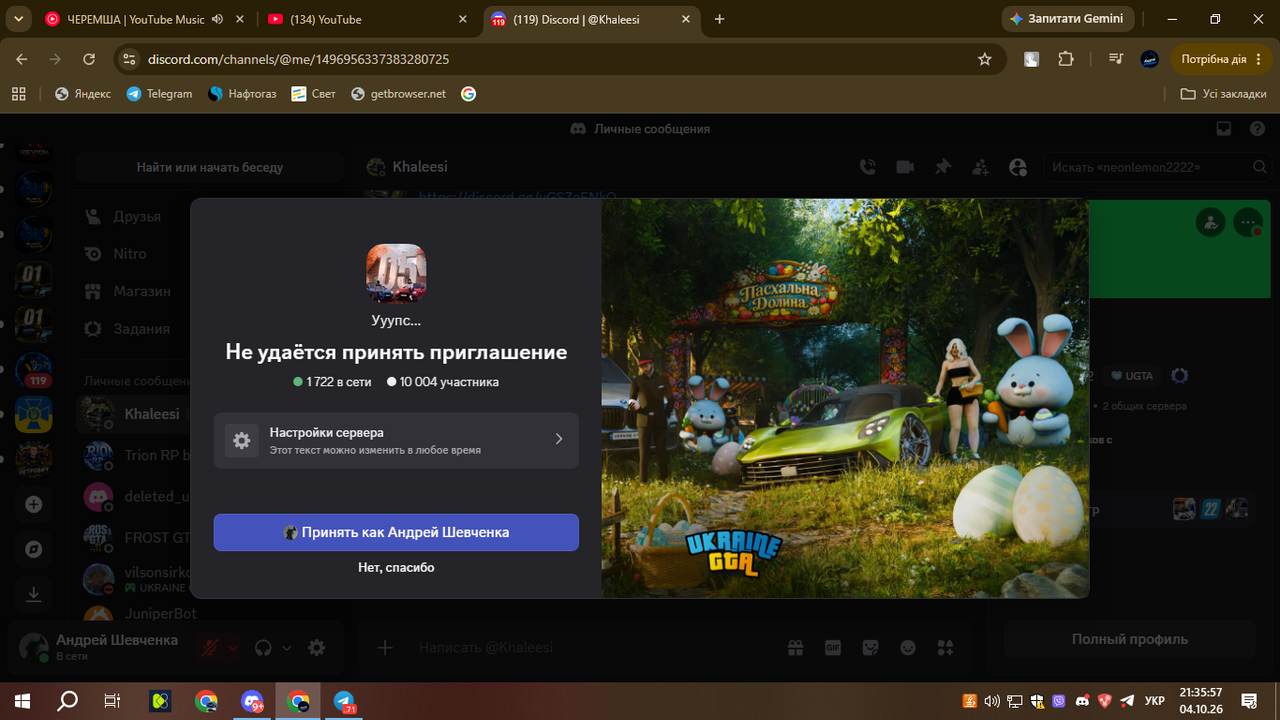Unmute the microphone in Discord user panel
Screen dimensions: 1280x720
point(210,648)
